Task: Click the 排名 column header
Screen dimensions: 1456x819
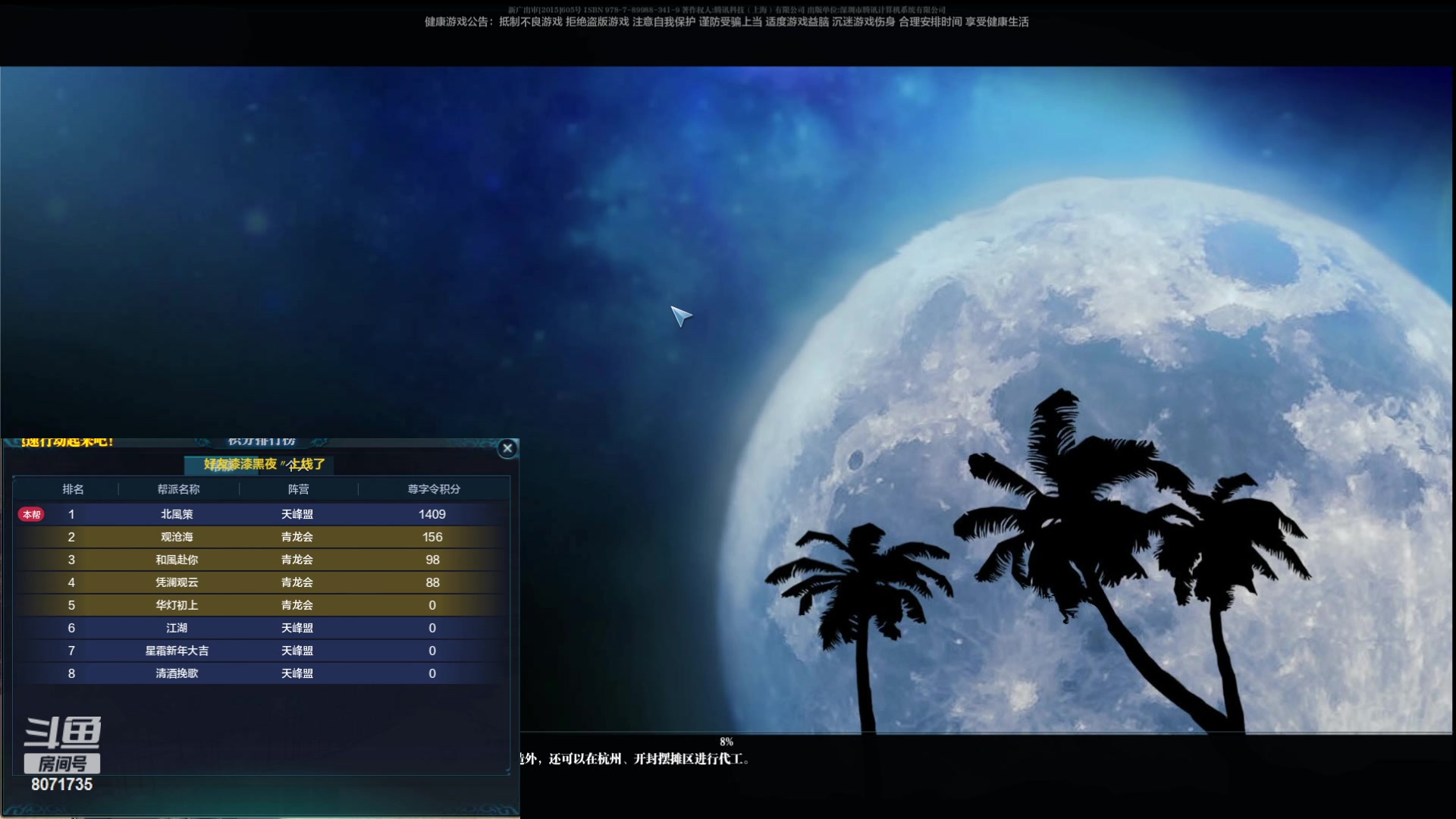Action: point(73,489)
